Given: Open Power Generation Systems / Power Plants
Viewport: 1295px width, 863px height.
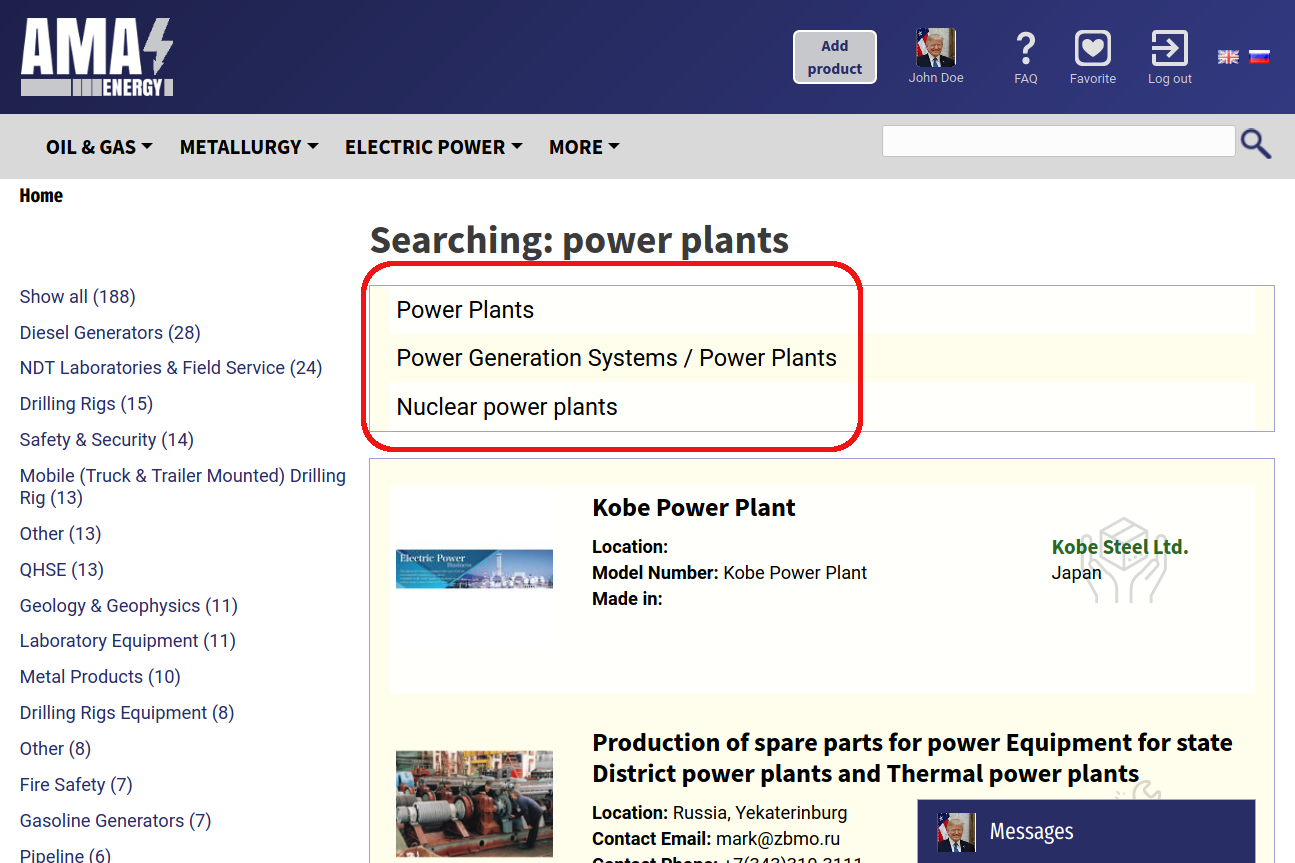Looking at the screenshot, I should click(616, 358).
